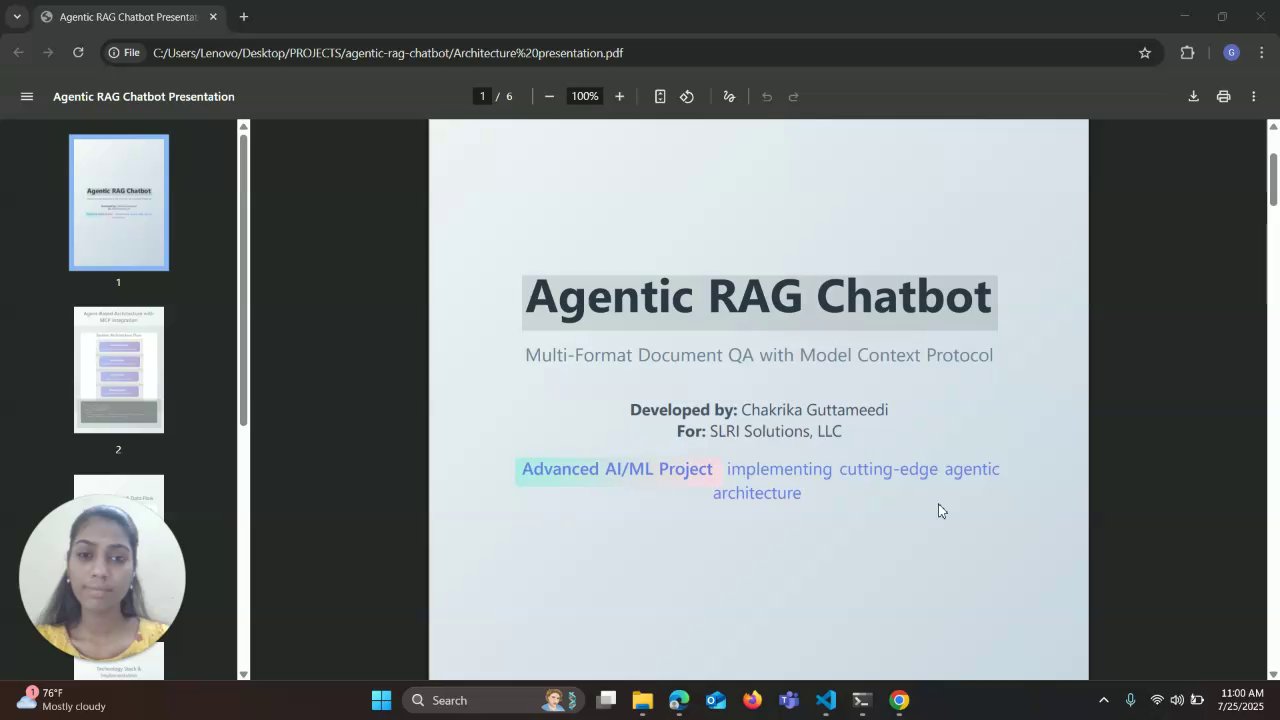The width and height of the screenshot is (1280, 720).
Task: Open the Windows Start menu
Action: click(381, 700)
